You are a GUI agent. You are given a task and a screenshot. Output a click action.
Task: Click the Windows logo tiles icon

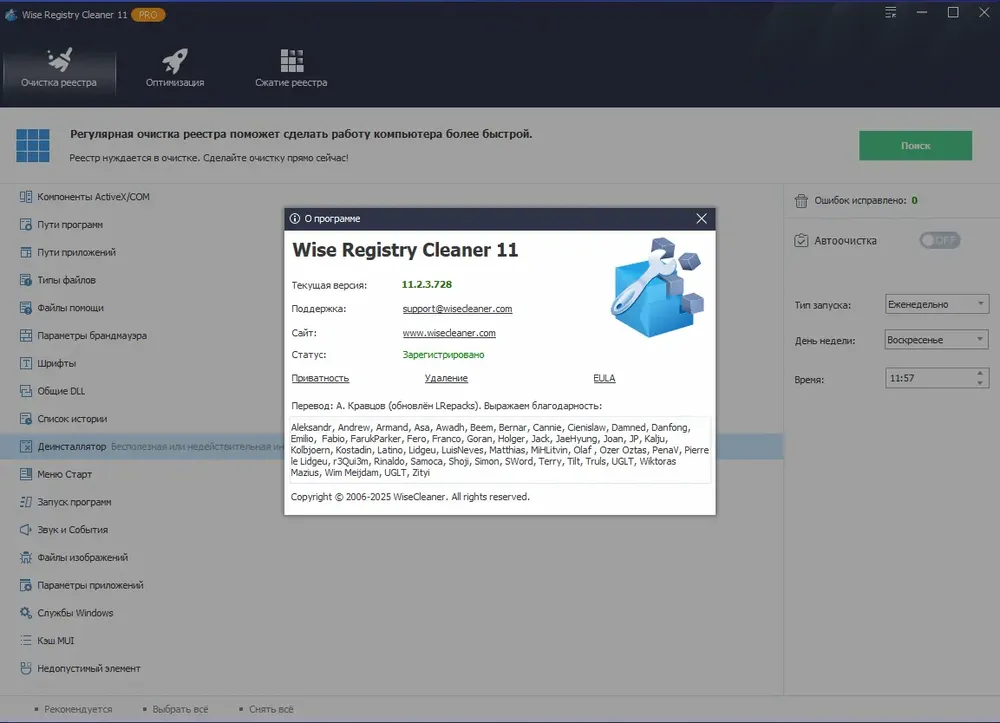[33, 145]
